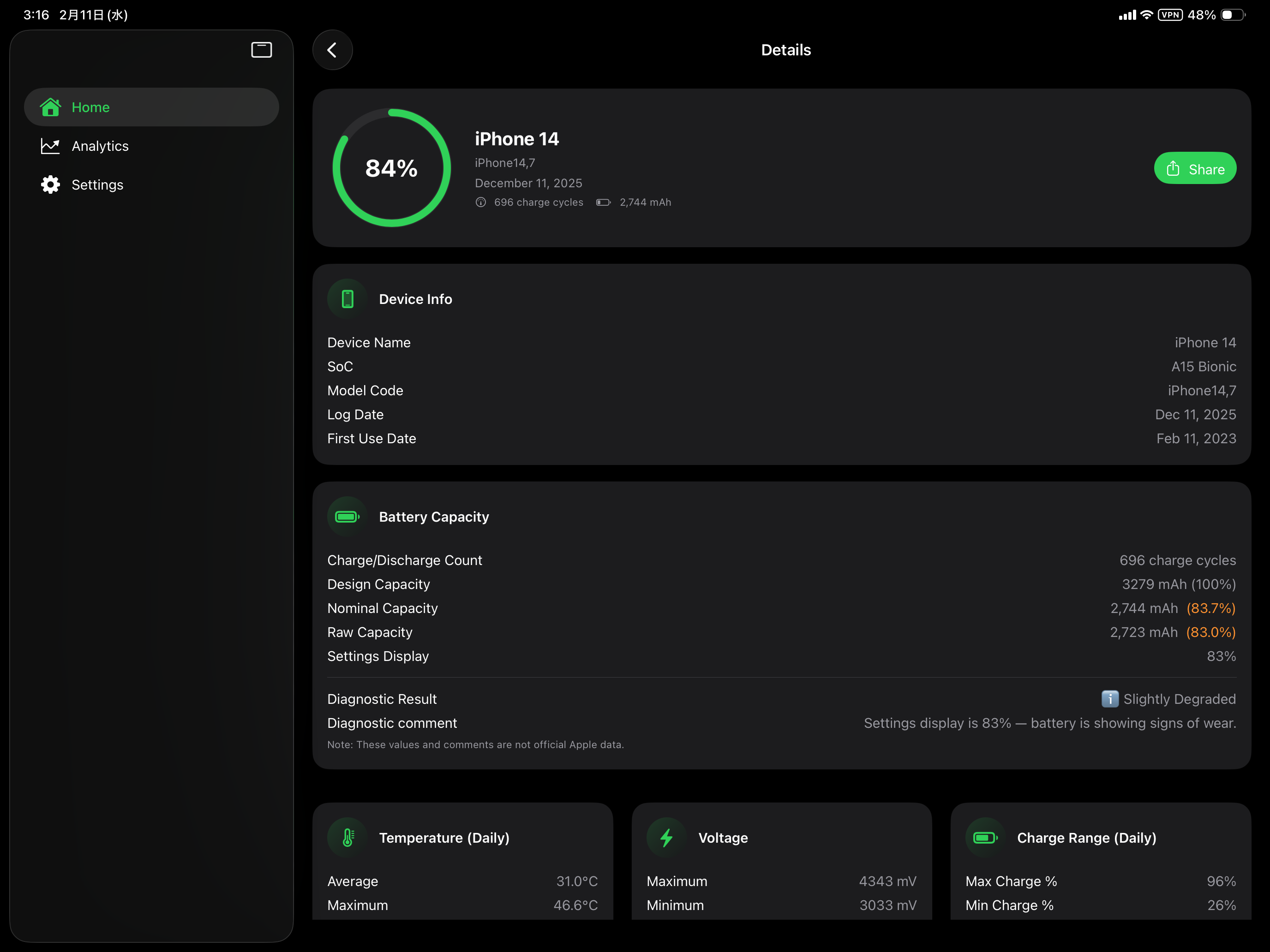Screen dimensions: 1270x952
Task: Click the "696 charge cycles" header summary text
Action: point(539,202)
